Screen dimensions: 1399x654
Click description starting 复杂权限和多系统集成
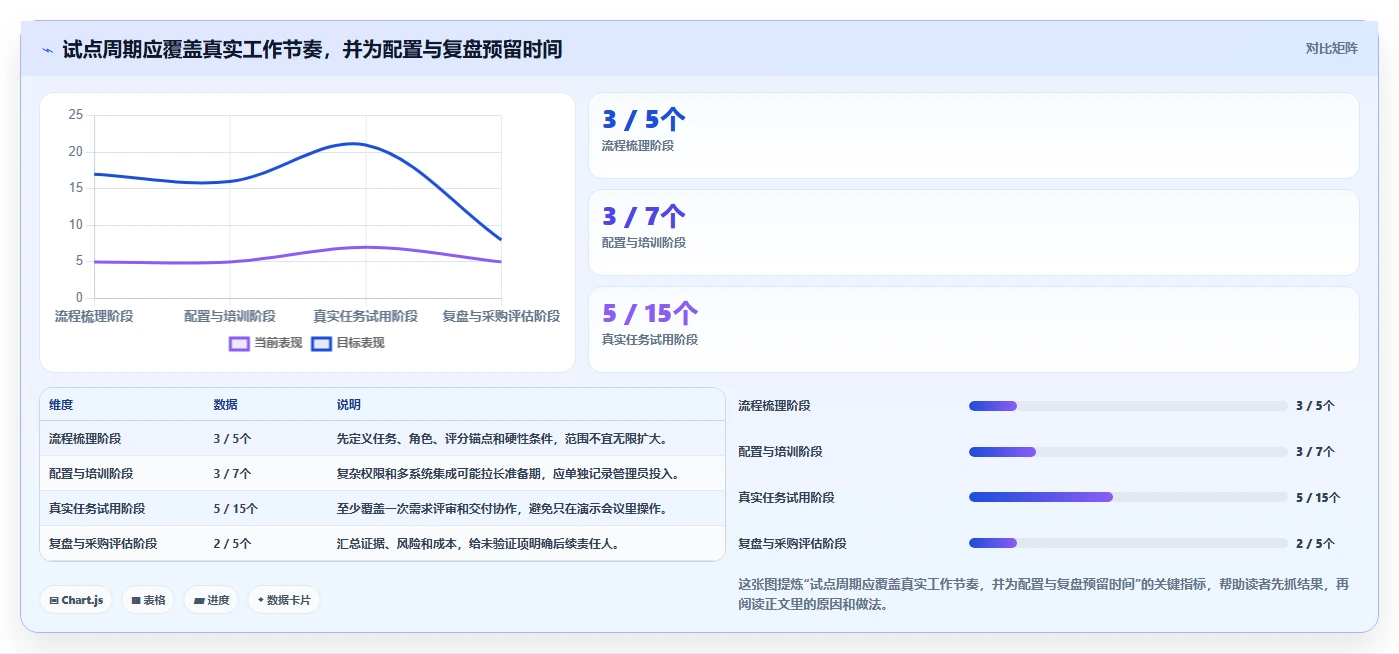[508, 474]
